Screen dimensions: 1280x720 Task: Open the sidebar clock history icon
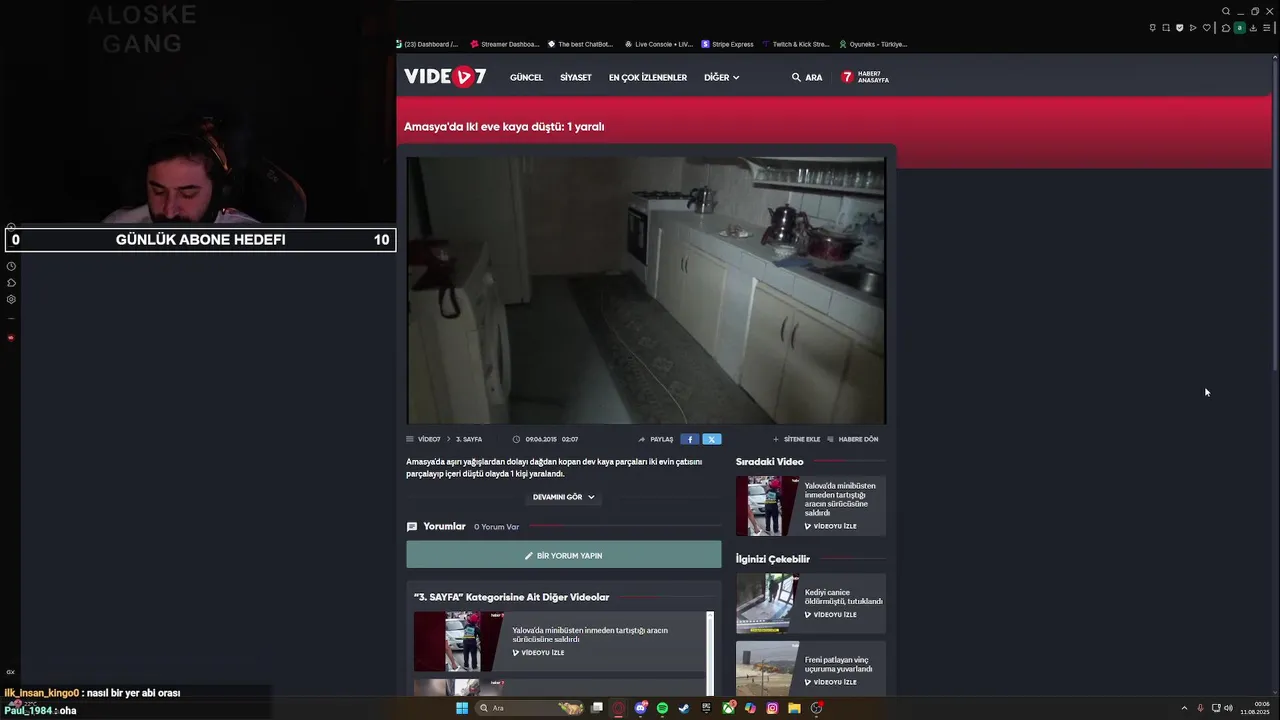pos(11,266)
